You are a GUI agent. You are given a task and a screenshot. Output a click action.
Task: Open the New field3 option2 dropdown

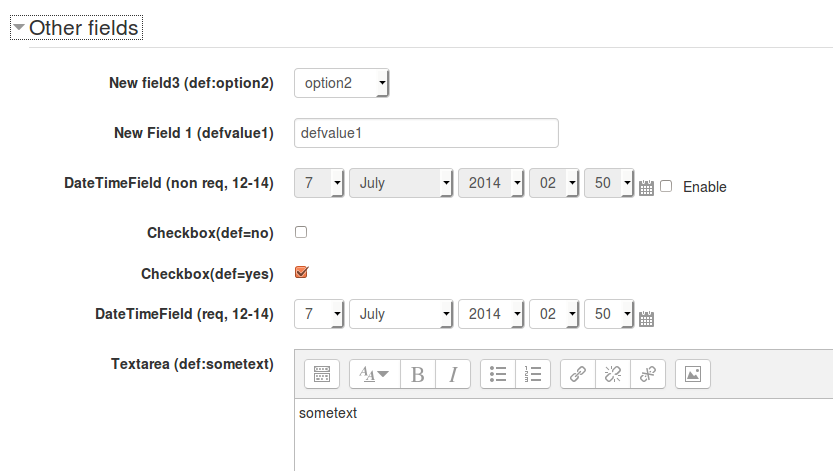pos(342,83)
